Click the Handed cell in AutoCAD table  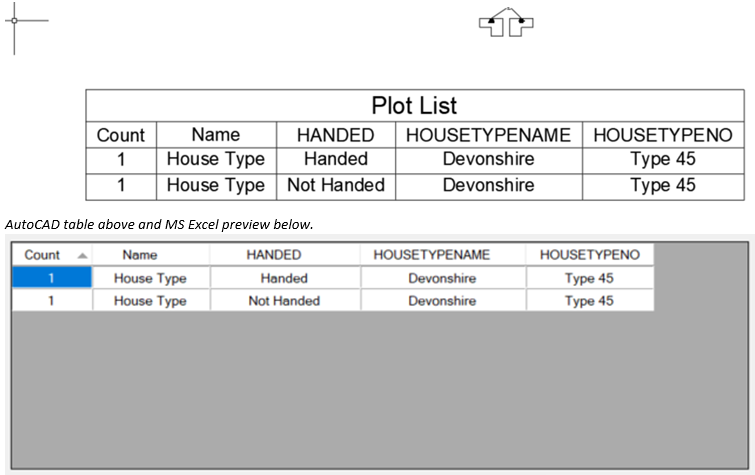(x=336, y=159)
